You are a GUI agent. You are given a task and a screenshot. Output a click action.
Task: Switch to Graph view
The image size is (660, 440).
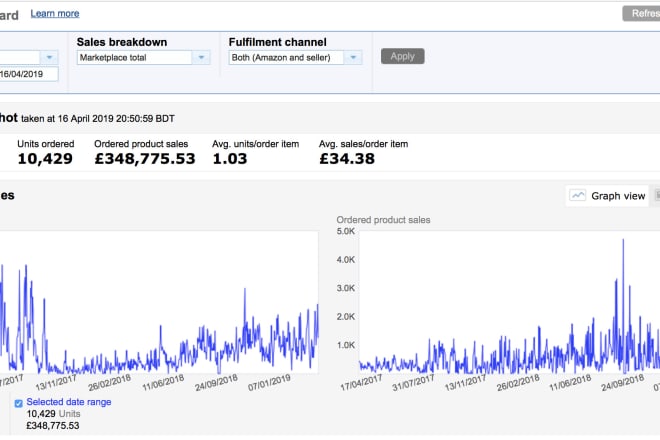(607, 196)
